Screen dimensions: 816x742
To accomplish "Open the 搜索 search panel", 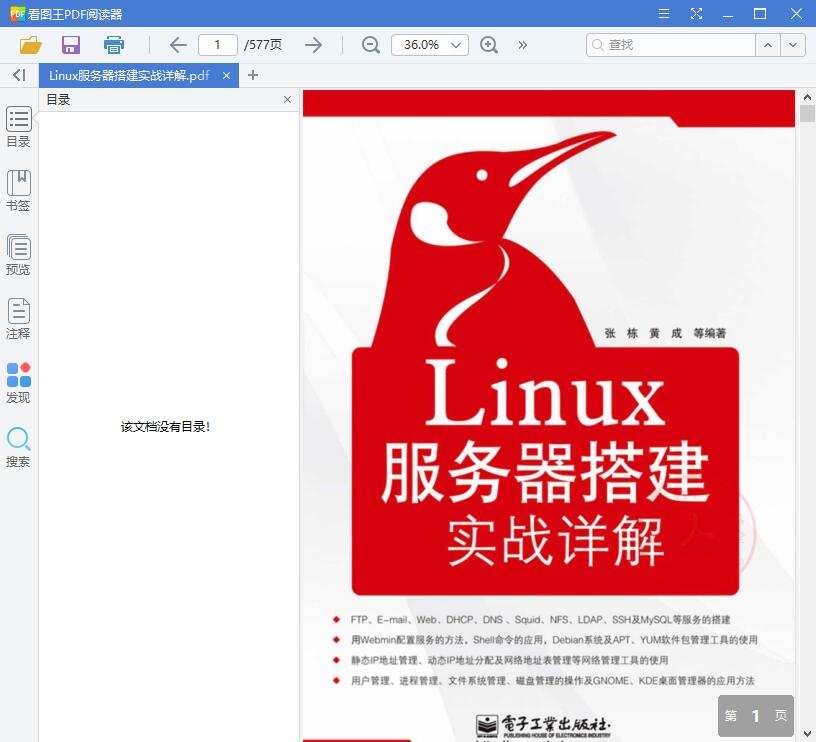I will [x=18, y=447].
